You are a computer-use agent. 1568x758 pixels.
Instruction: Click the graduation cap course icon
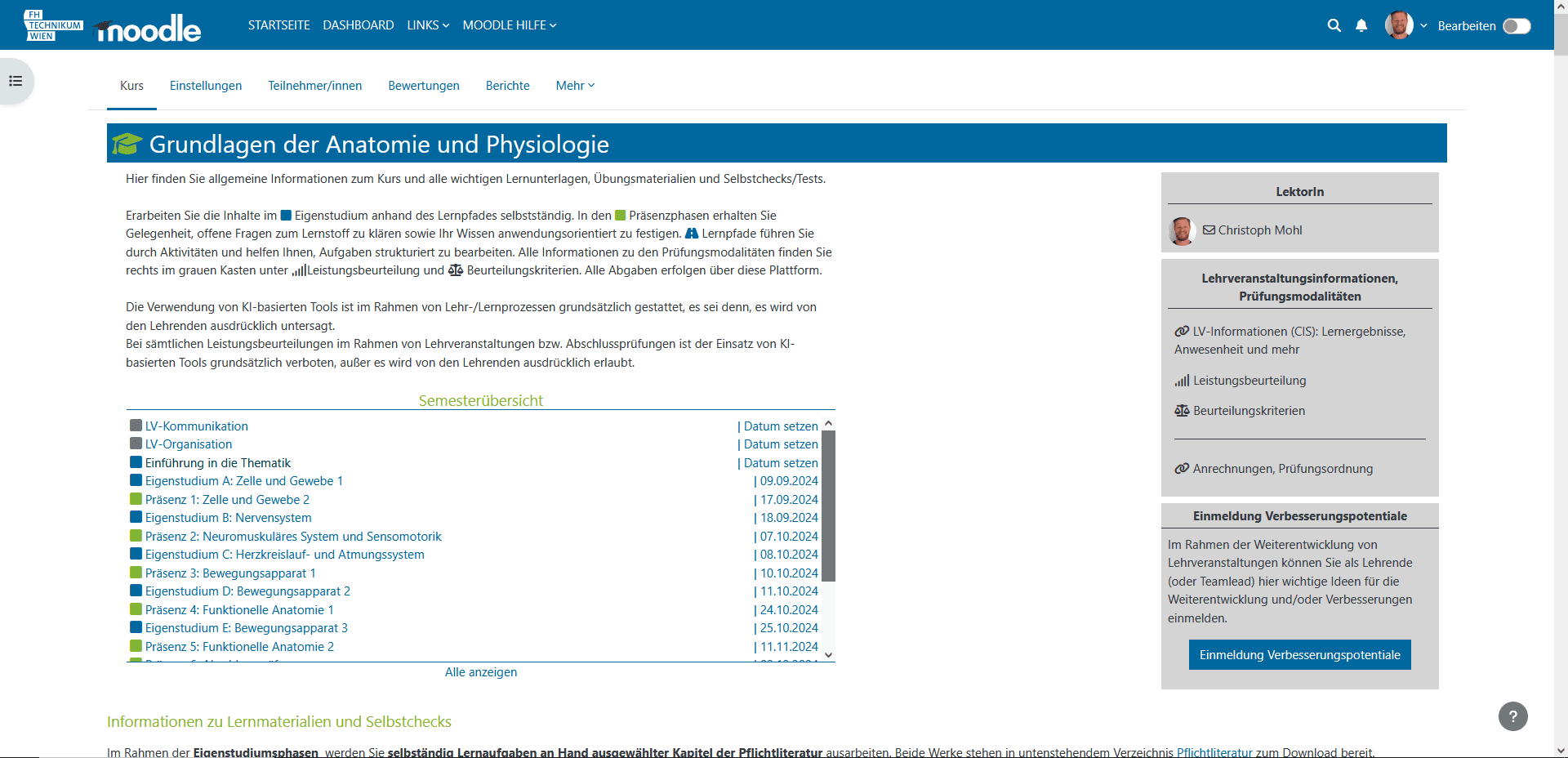[x=127, y=144]
